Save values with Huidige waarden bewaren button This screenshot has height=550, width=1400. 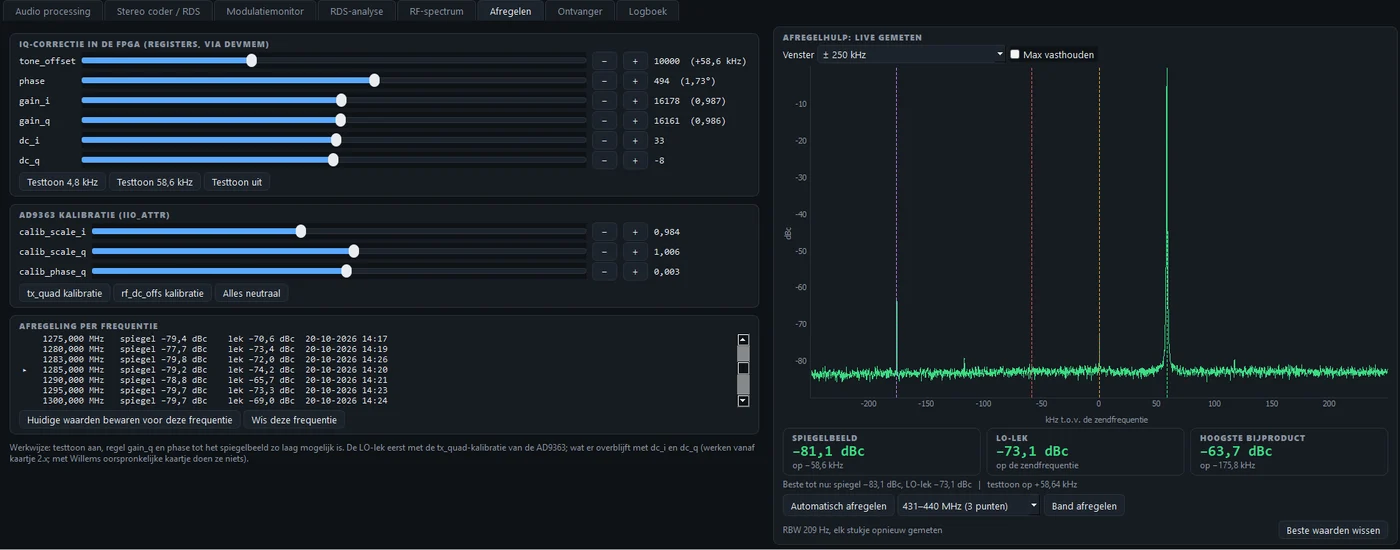click(x=130, y=420)
